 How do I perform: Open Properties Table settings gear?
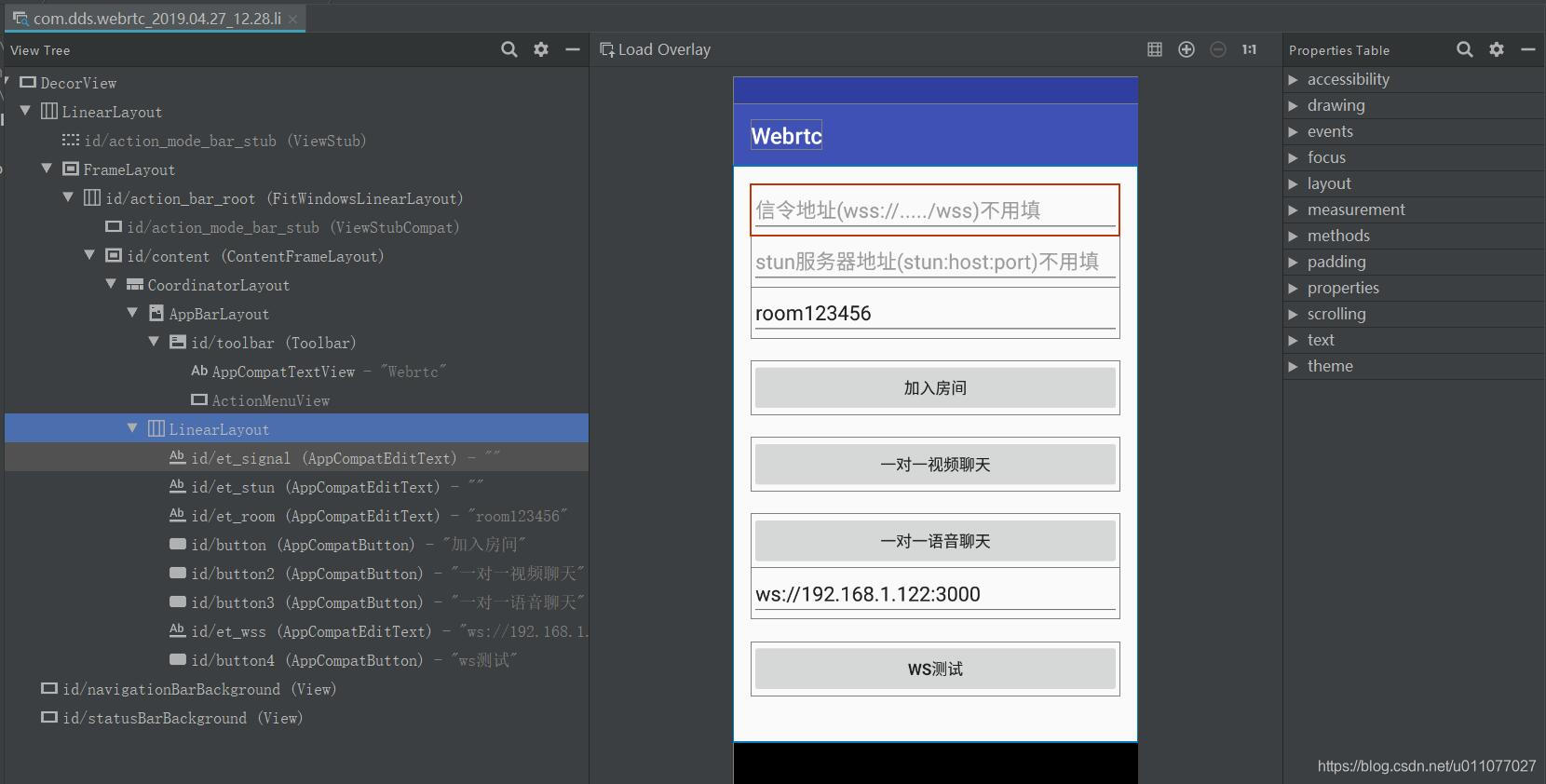pos(1497,49)
